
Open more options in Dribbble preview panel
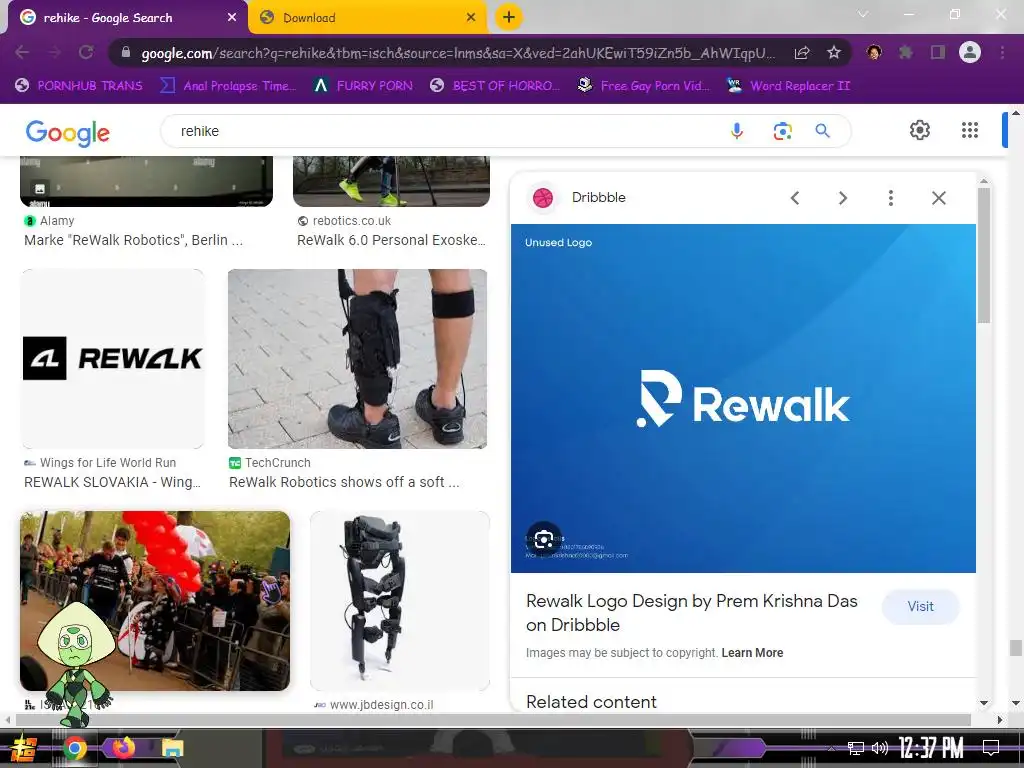(x=891, y=198)
